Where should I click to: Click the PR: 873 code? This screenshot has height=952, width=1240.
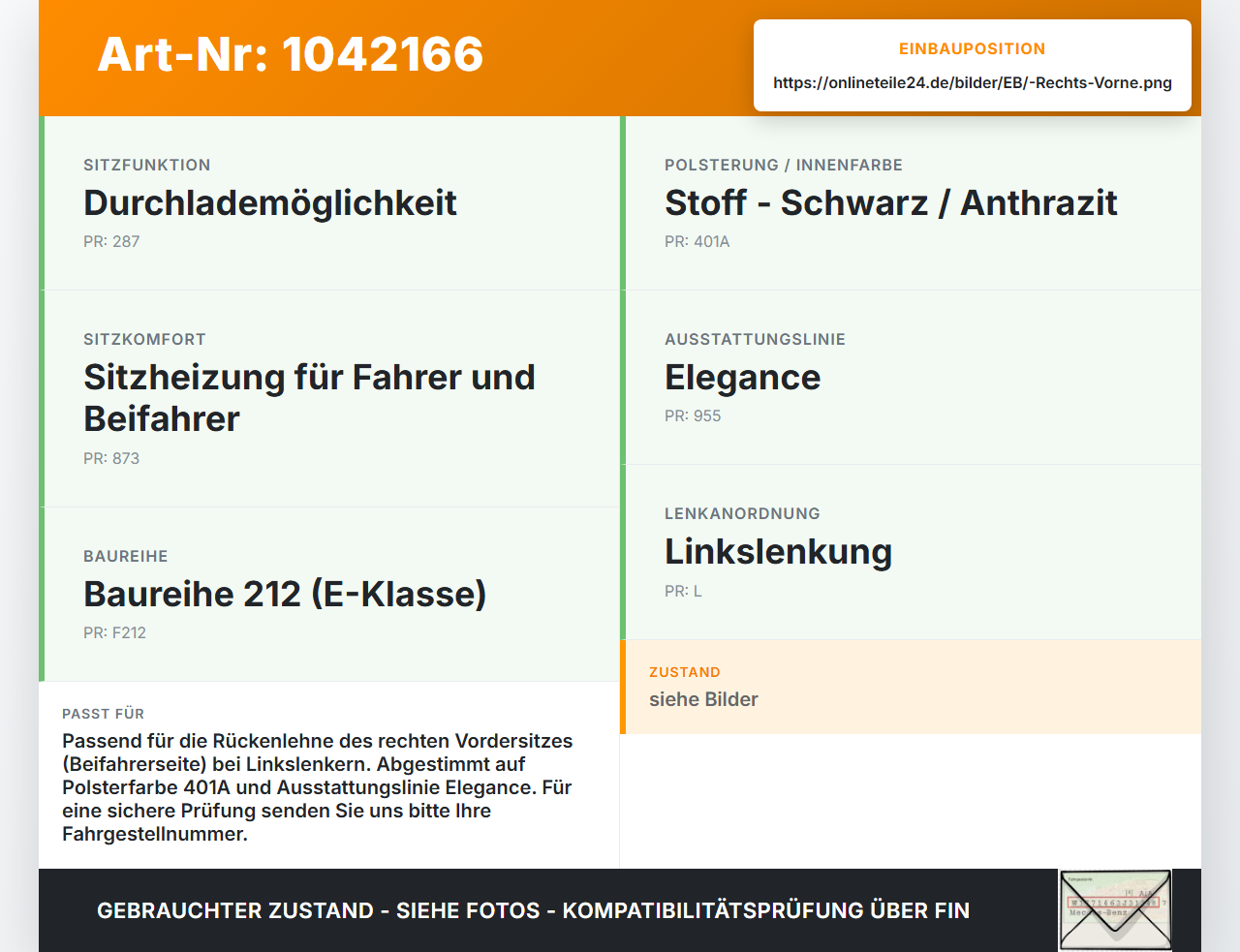111,458
